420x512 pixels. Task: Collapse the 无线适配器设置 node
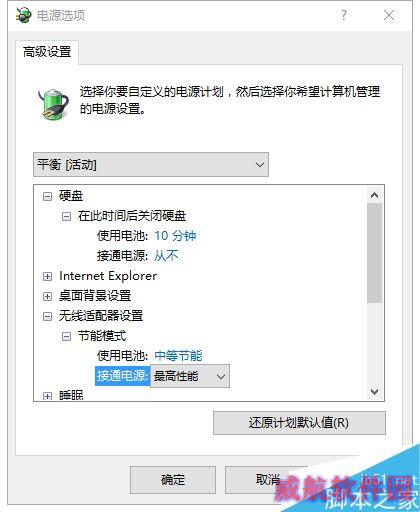[47, 316]
